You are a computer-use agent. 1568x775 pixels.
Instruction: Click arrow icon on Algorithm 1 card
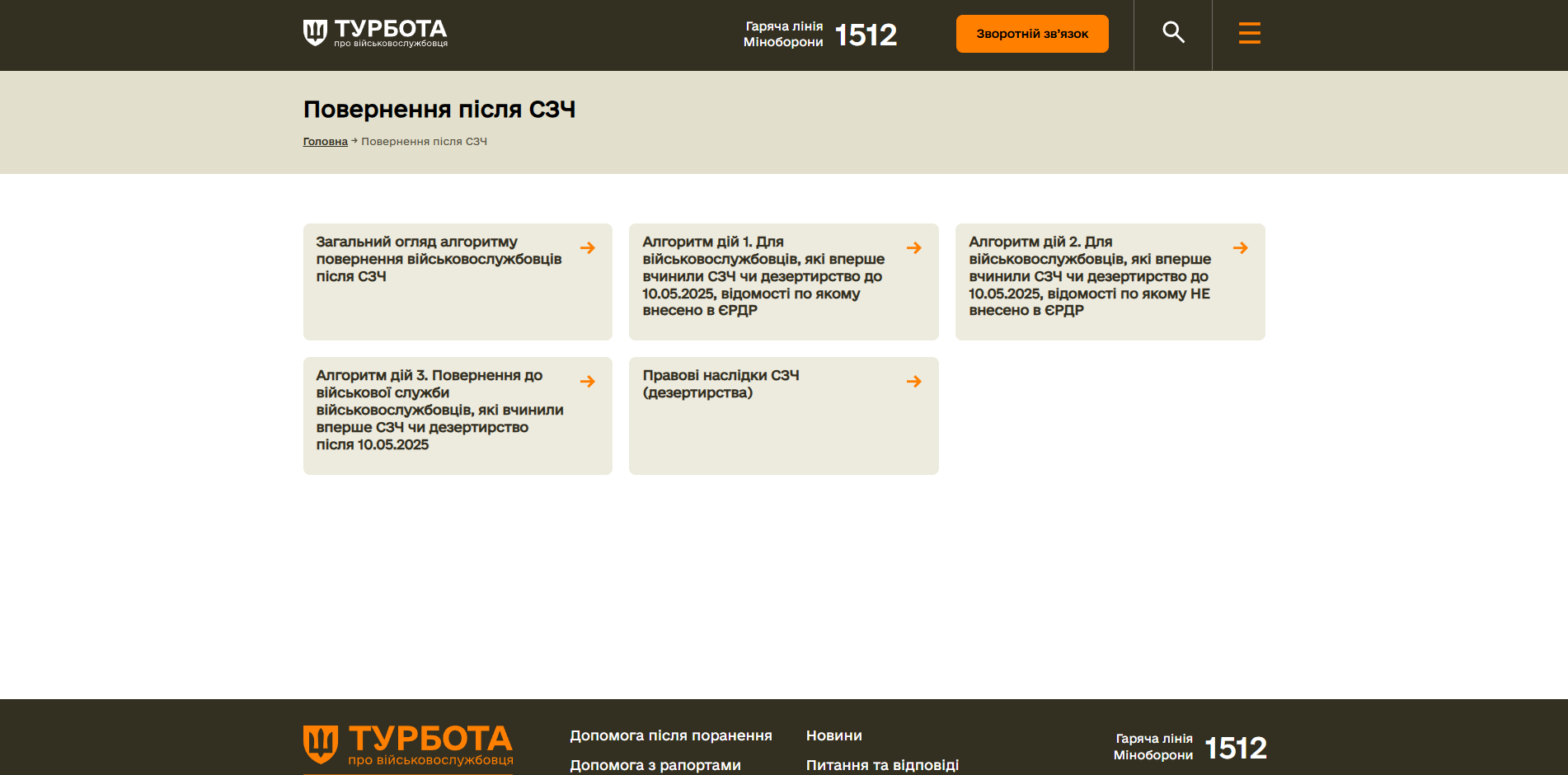pos(914,248)
